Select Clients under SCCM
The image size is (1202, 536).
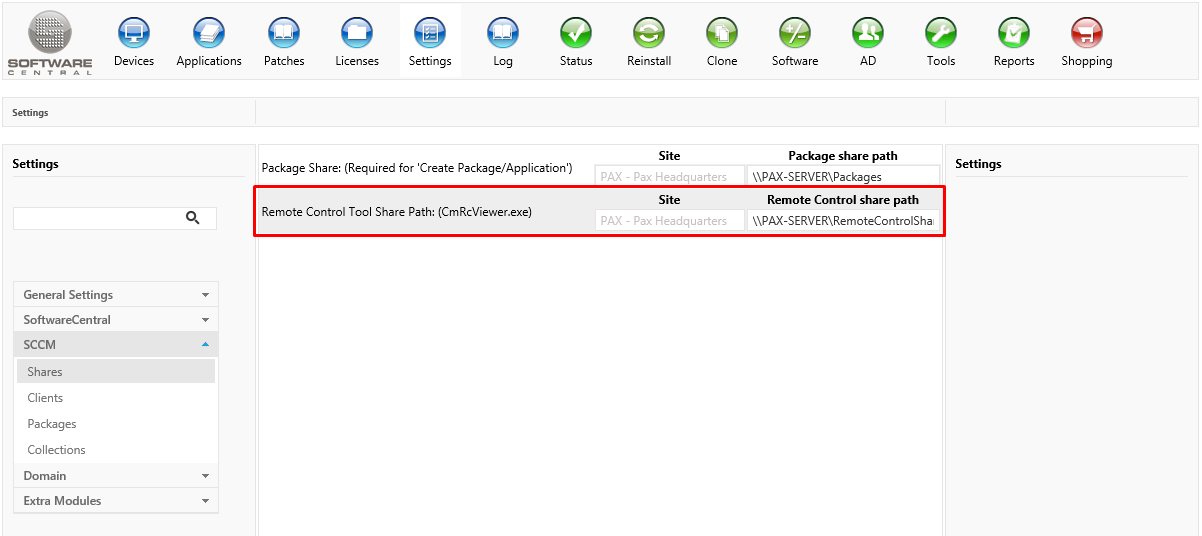pos(45,398)
